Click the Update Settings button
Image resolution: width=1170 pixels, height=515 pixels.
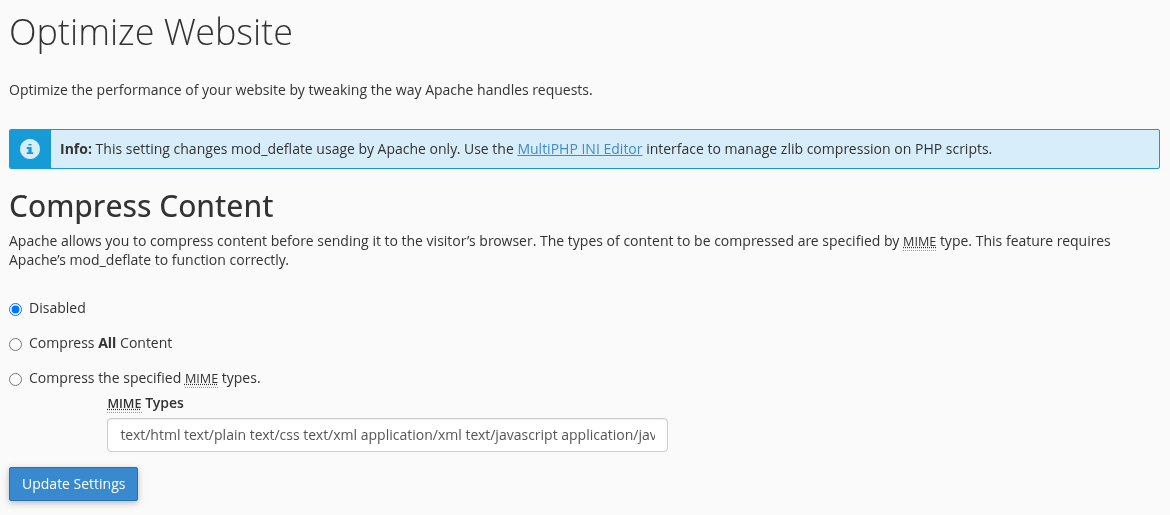click(x=73, y=484)
